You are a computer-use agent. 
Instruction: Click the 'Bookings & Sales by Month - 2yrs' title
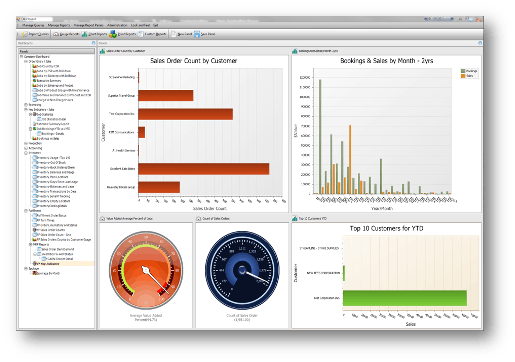point(387,61)
